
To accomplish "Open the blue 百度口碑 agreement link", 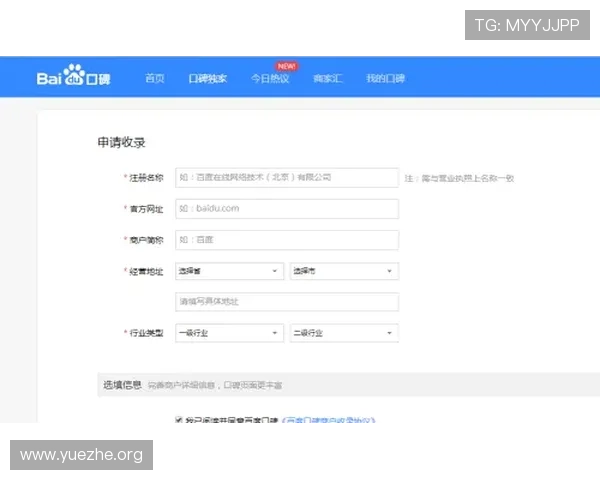I will (328, 420).
